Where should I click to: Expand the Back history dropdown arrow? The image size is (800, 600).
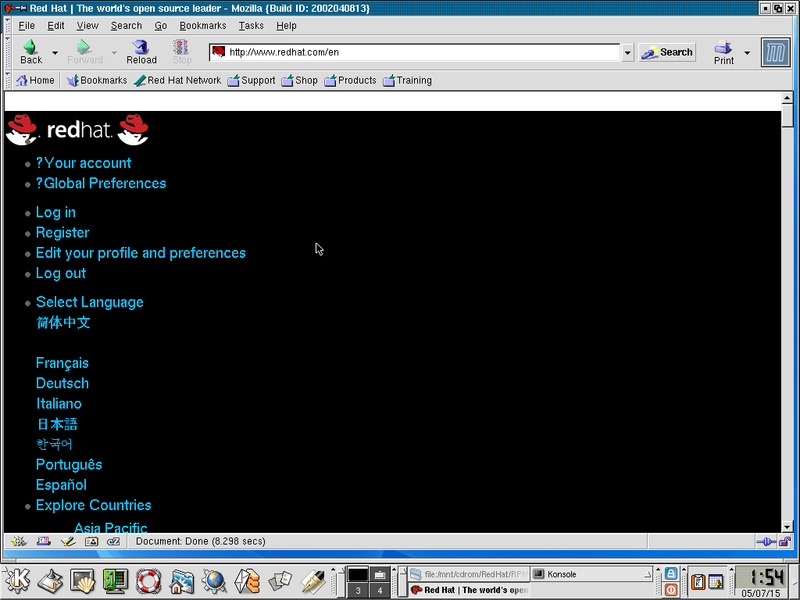pyautogui.click(x=55, y=53)
